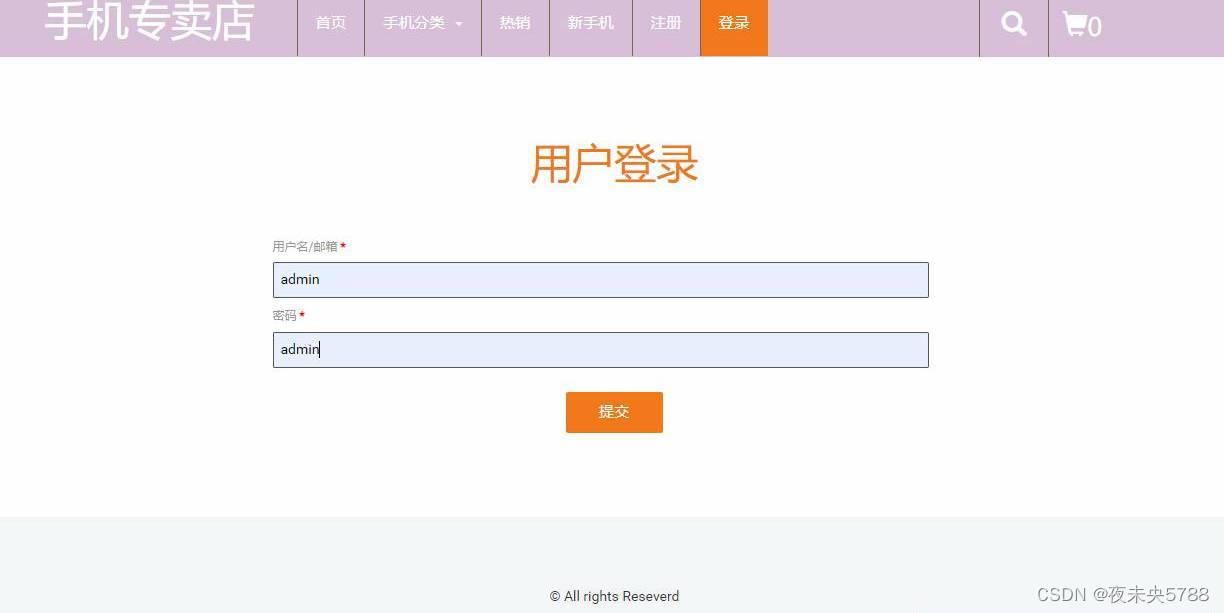1224x613 pixels.
Task: Submit the form with 提交 button
Action: pyautogui.click(x=614, y=412)
